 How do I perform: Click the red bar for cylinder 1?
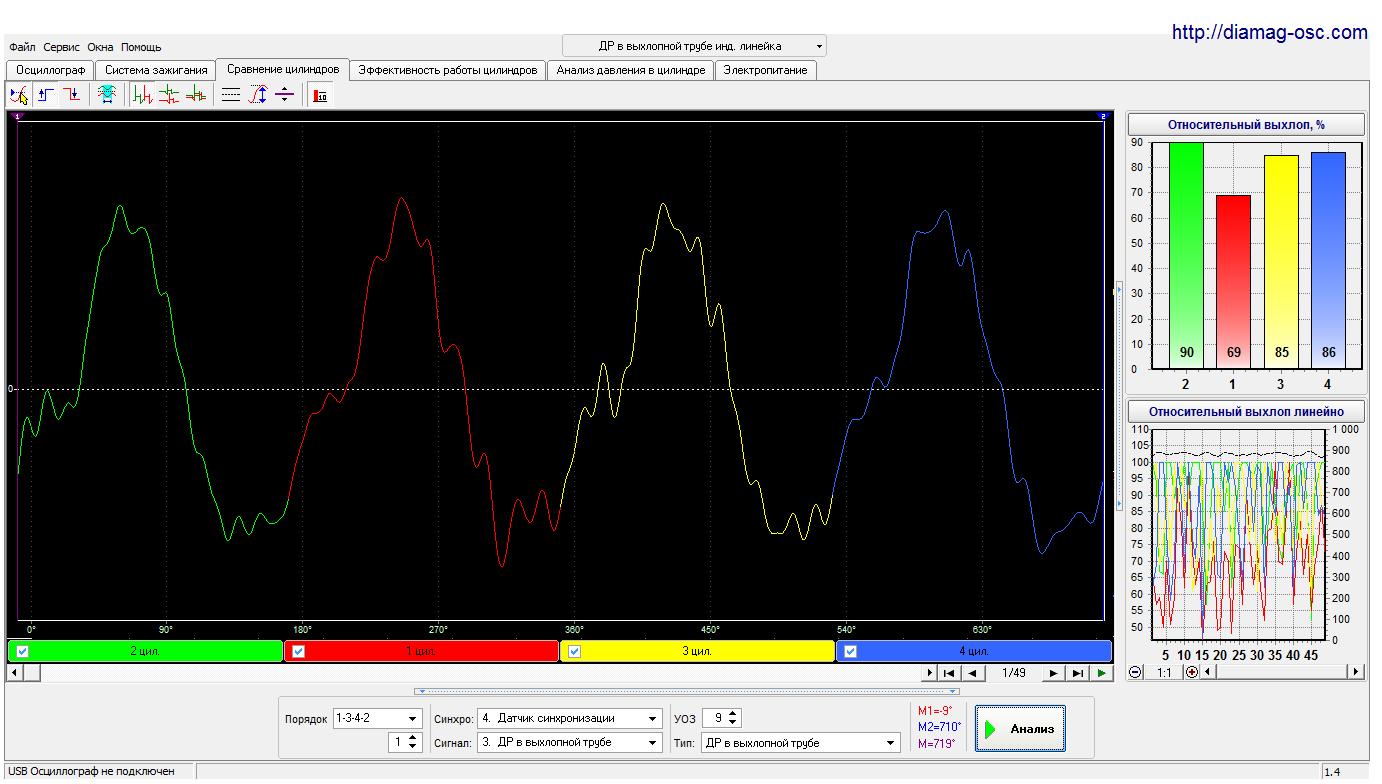pyautogui.click(x=1233, y=282)
